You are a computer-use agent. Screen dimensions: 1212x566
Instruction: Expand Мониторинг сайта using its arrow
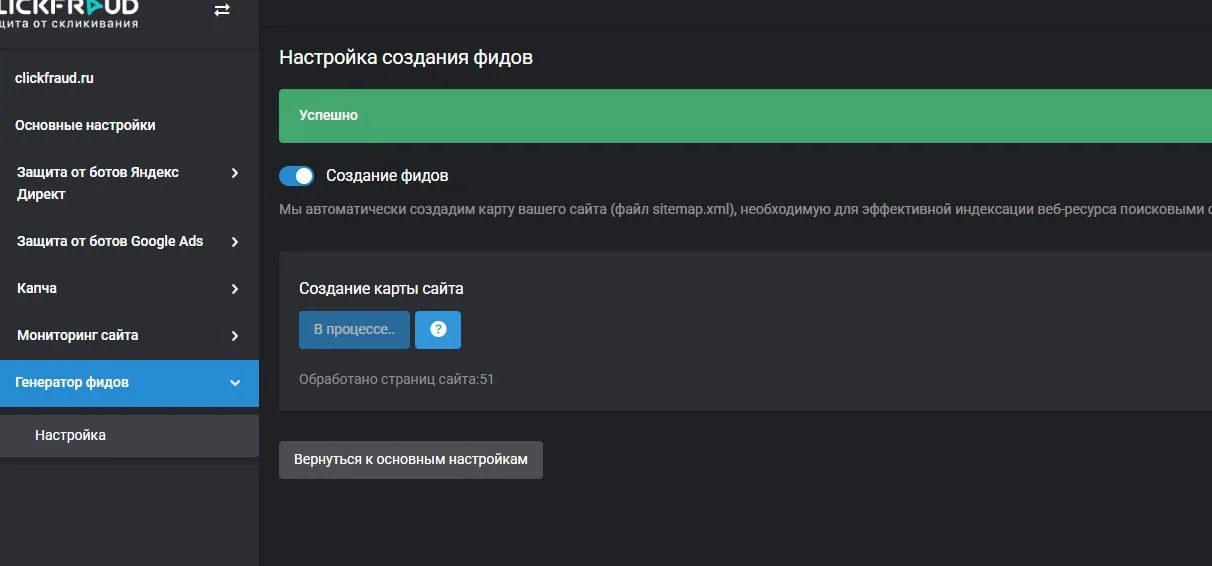(235, 336)
